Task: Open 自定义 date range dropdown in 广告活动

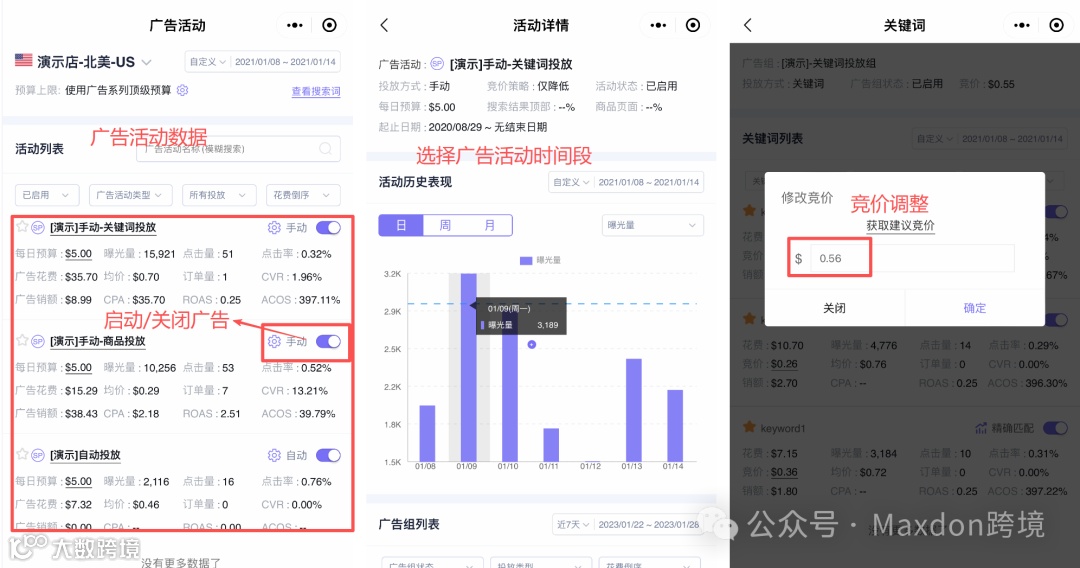Action: (x=208, y=62)
